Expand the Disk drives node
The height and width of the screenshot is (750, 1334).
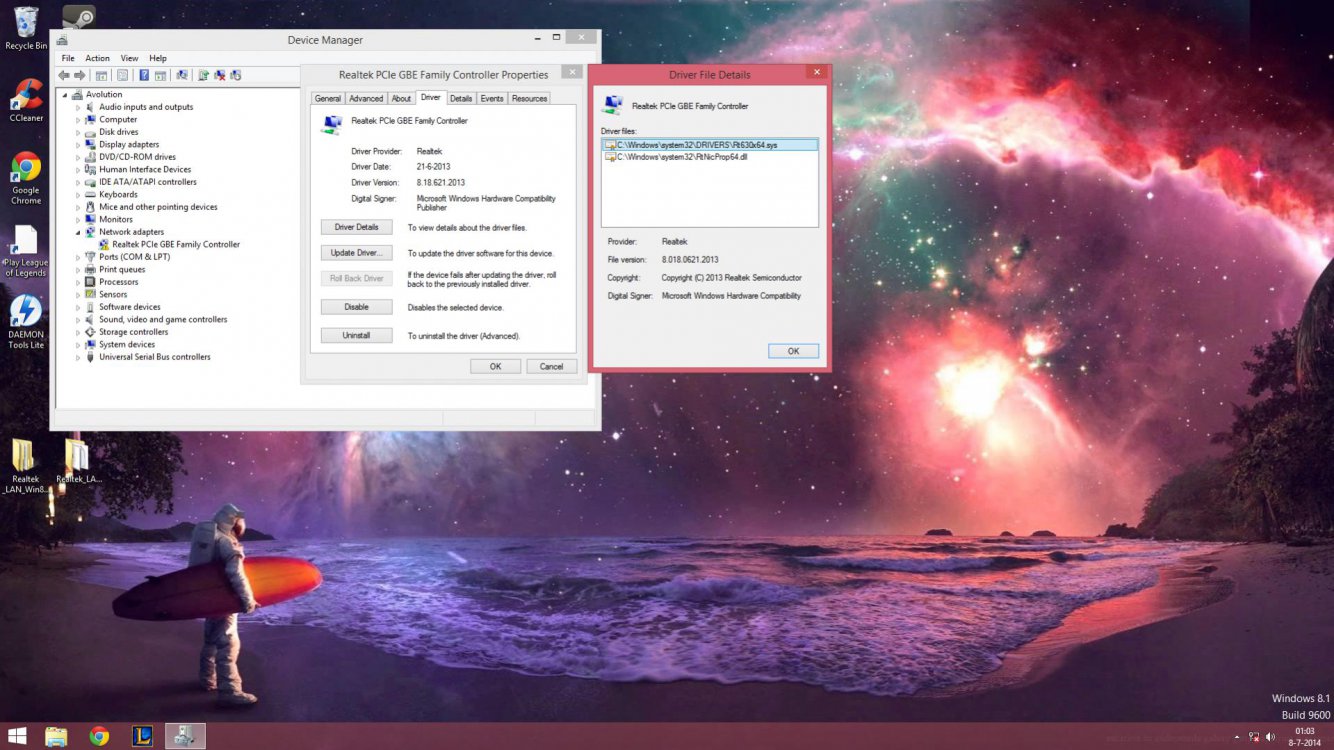(x=78, y=132)
